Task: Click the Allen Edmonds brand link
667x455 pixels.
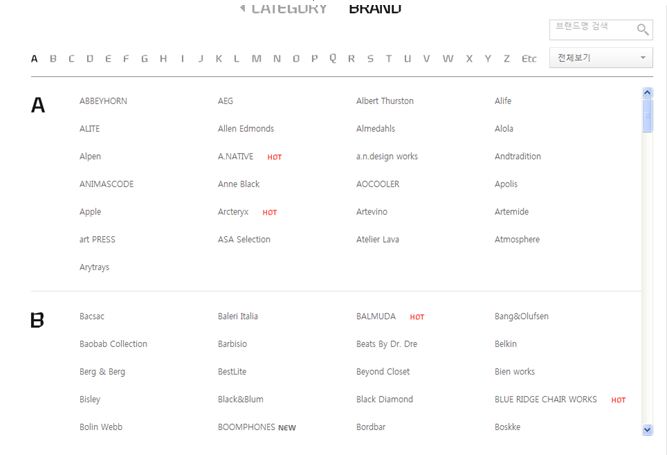Action: (245, 129)
